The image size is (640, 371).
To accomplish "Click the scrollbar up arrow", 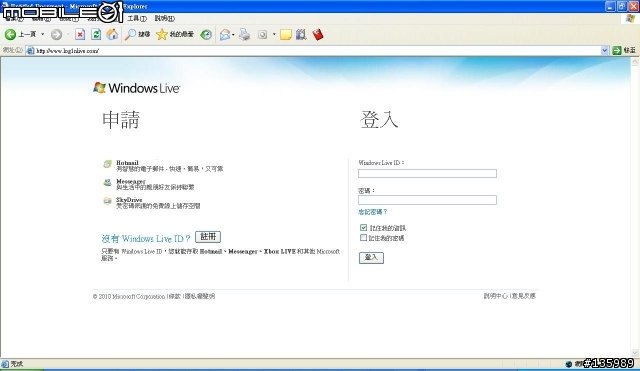I will 635,62.
